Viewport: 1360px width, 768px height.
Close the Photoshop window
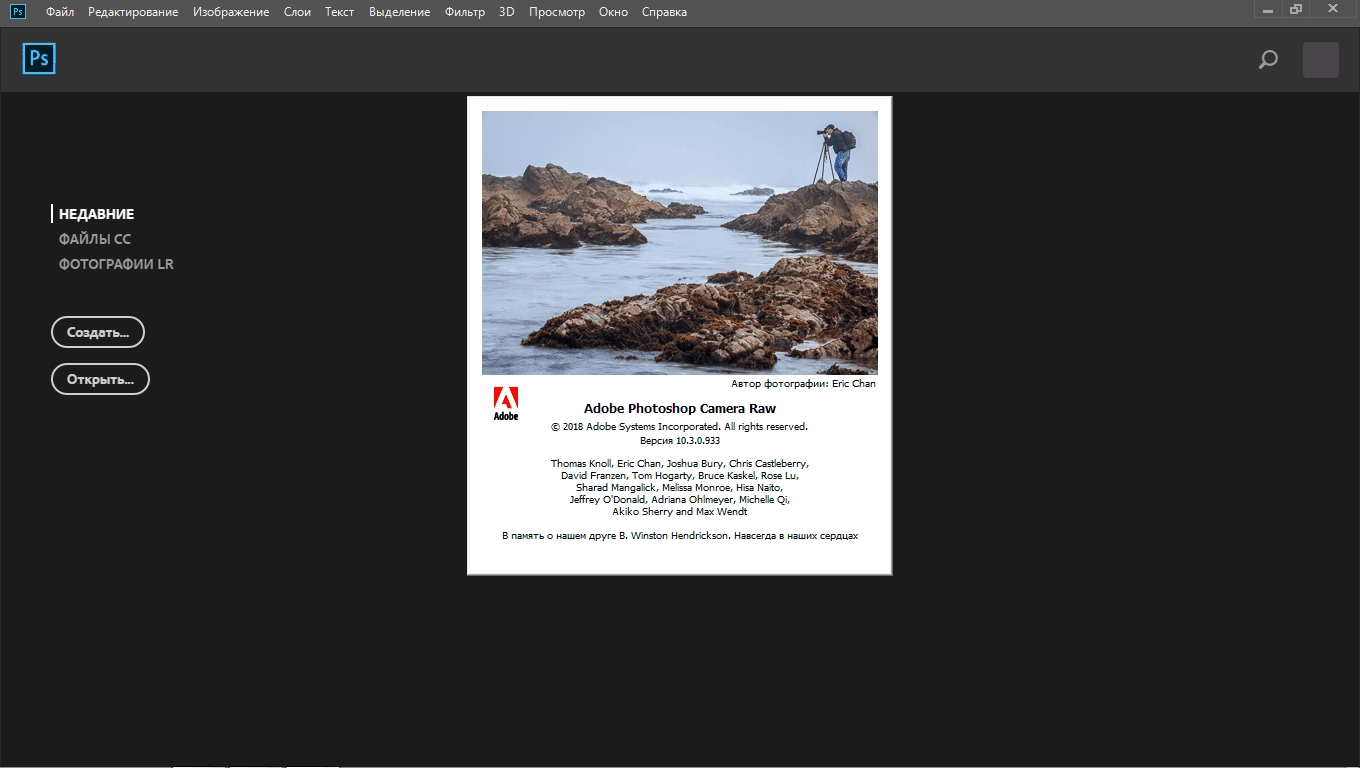click(1333, 8)
